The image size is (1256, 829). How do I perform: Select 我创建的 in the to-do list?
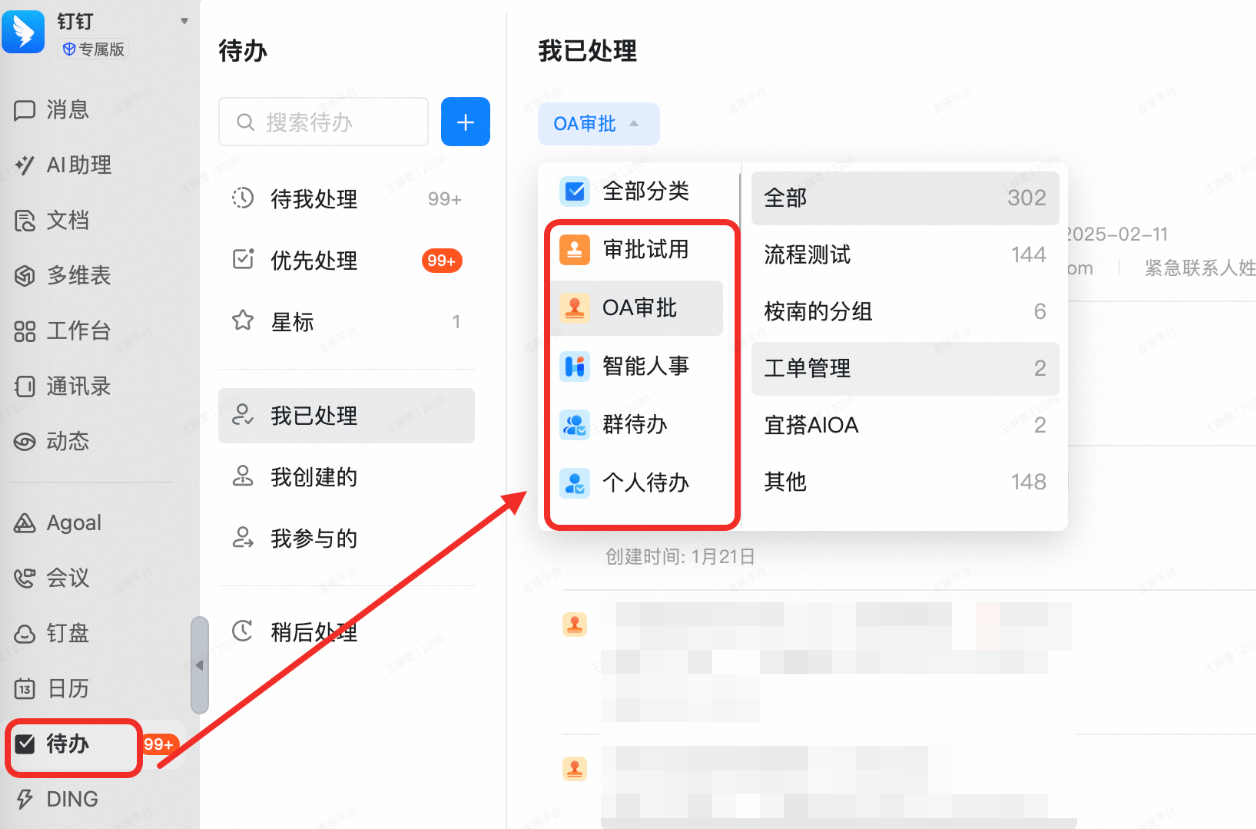point(346,477)
